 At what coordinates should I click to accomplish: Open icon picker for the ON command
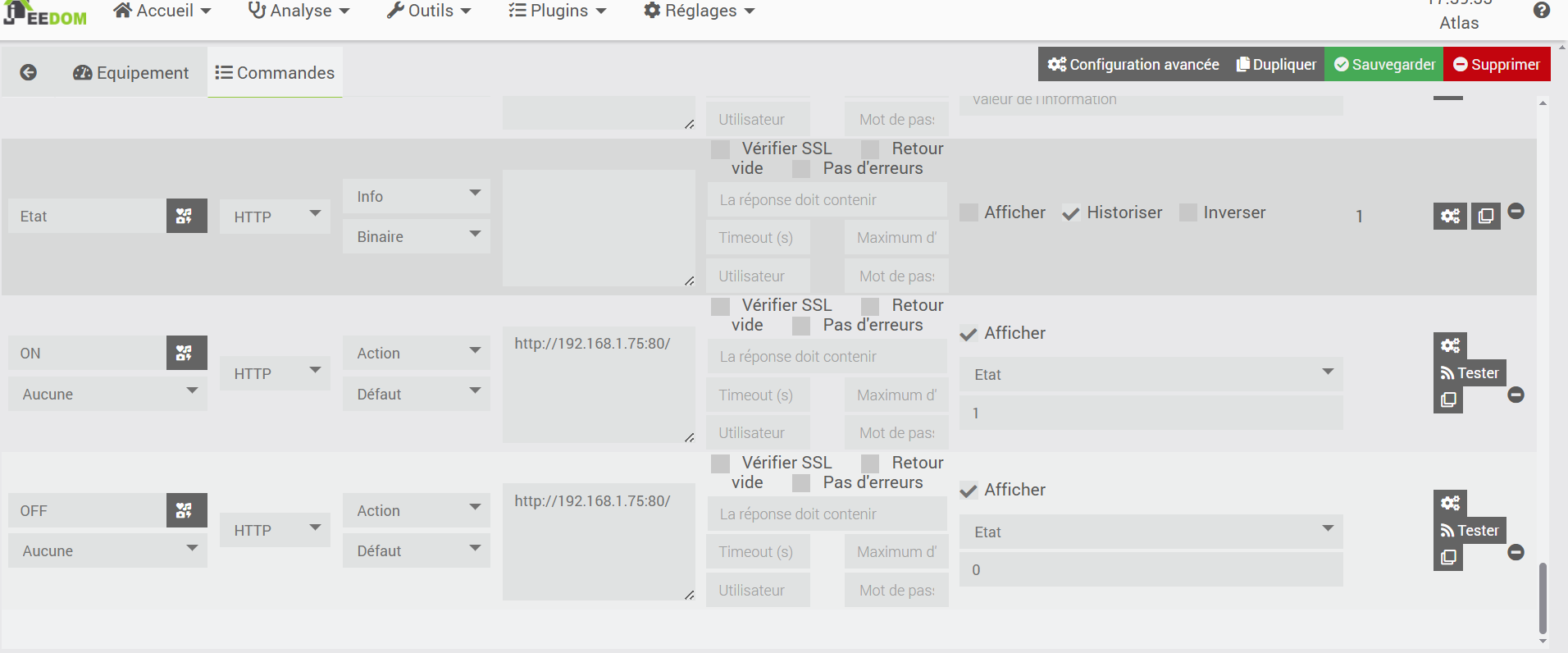(x=186, y=353)
